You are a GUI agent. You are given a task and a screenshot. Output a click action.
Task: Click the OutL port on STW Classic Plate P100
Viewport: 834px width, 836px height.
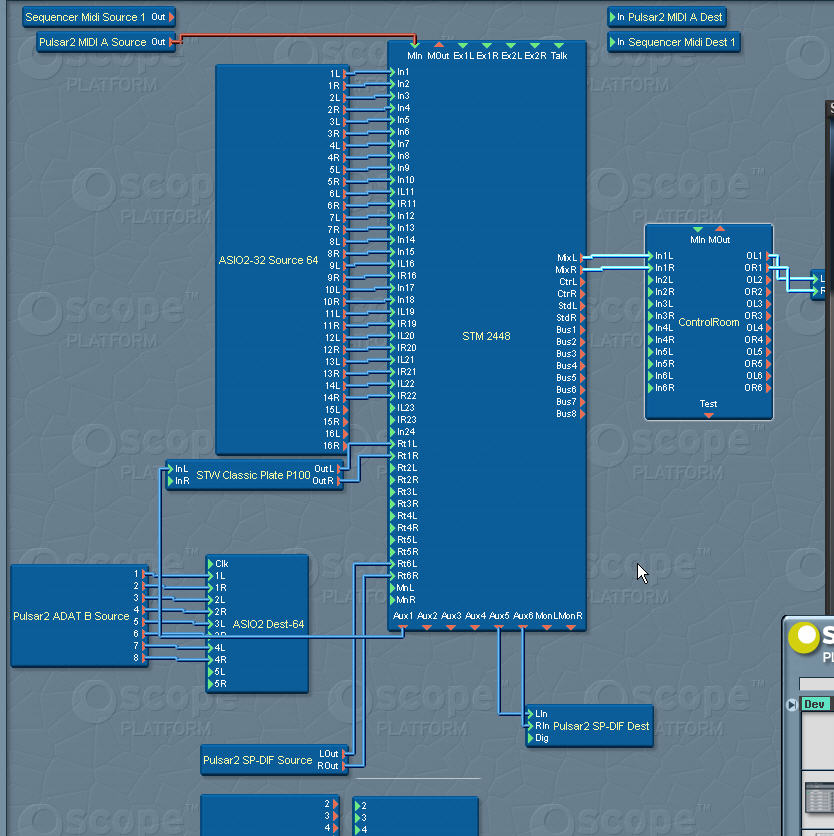[339, 469]
